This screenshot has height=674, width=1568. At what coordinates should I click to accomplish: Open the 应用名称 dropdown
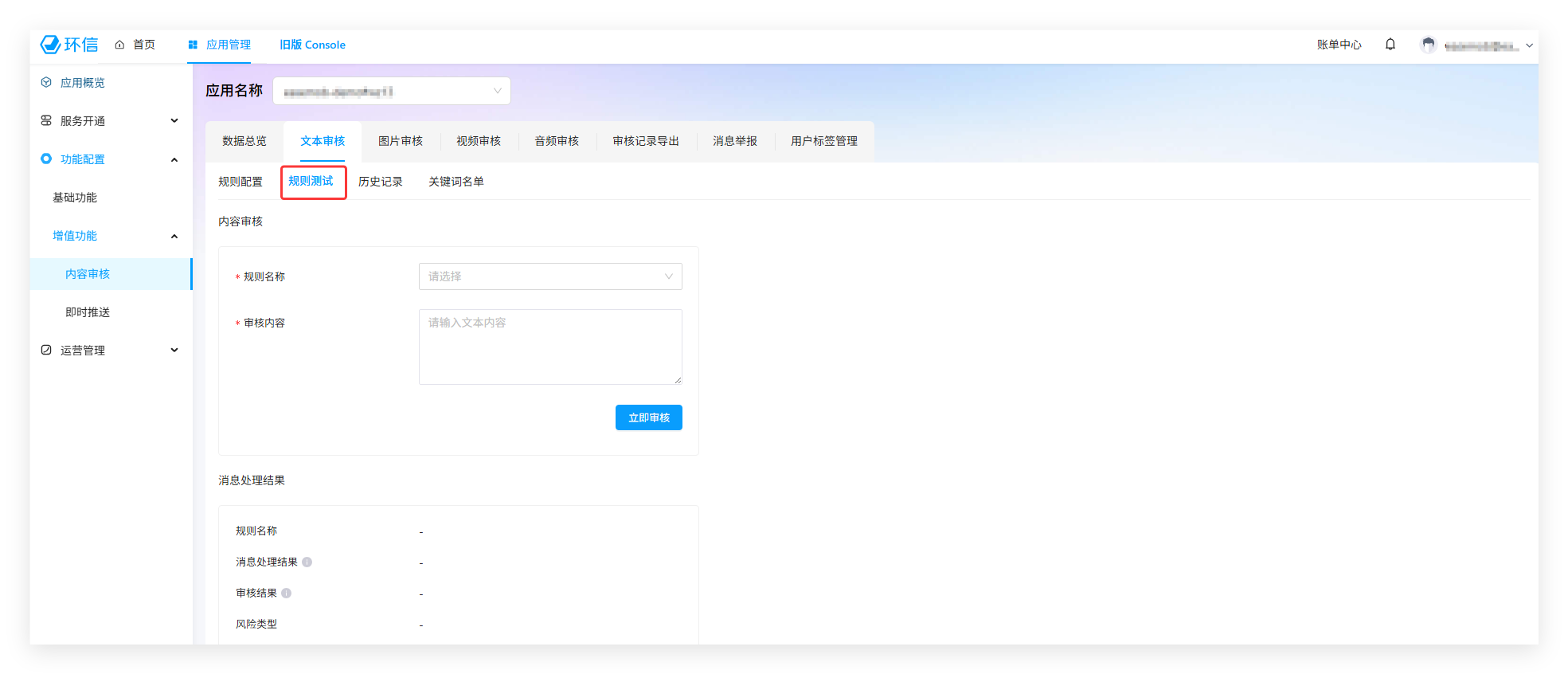pyautogui.click(x=391, y=91)
